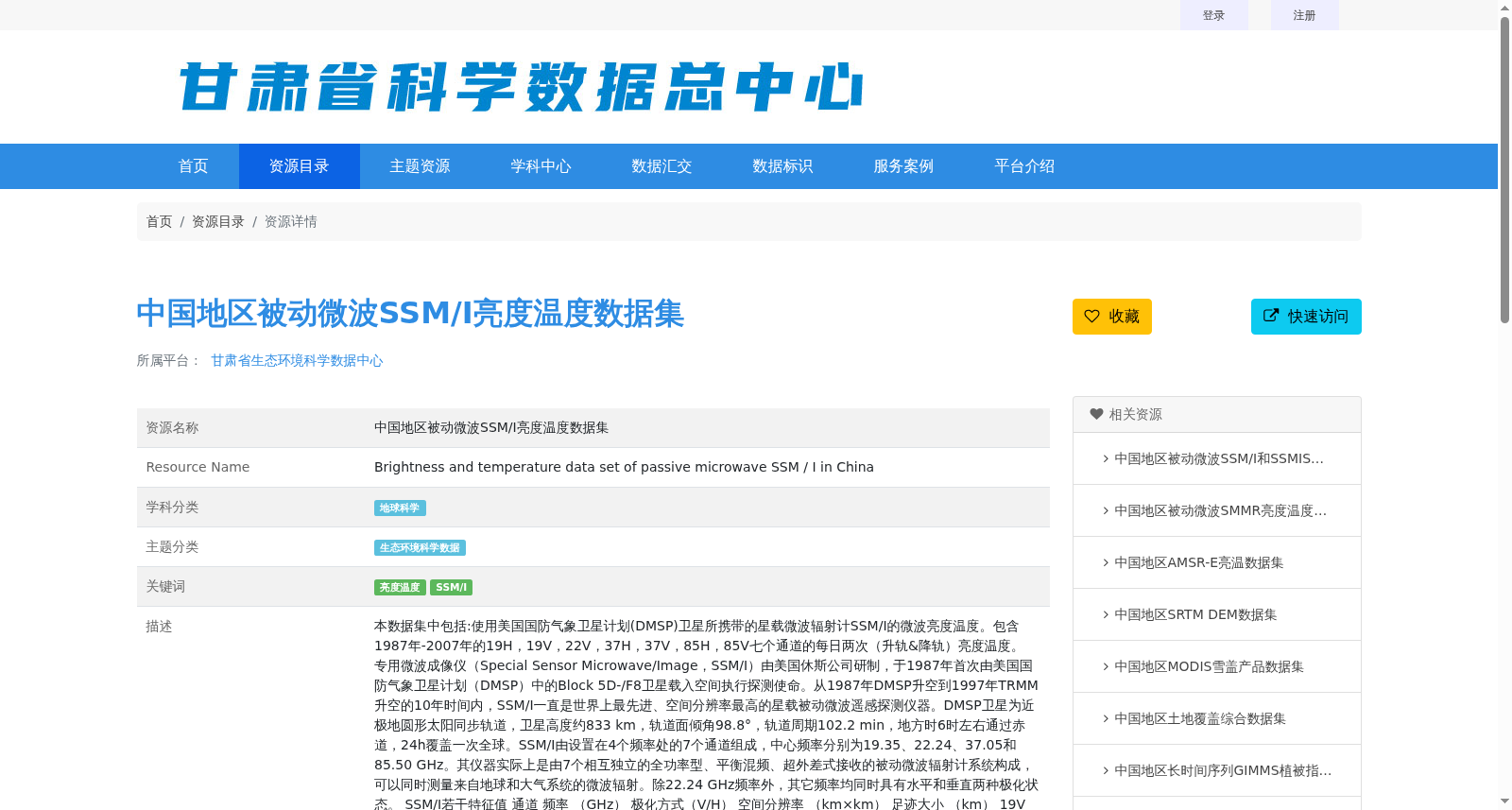The height and width of the screenshot is (810, 1512).
Task: Click the 主题分类 row label
Action: point(172,547)
